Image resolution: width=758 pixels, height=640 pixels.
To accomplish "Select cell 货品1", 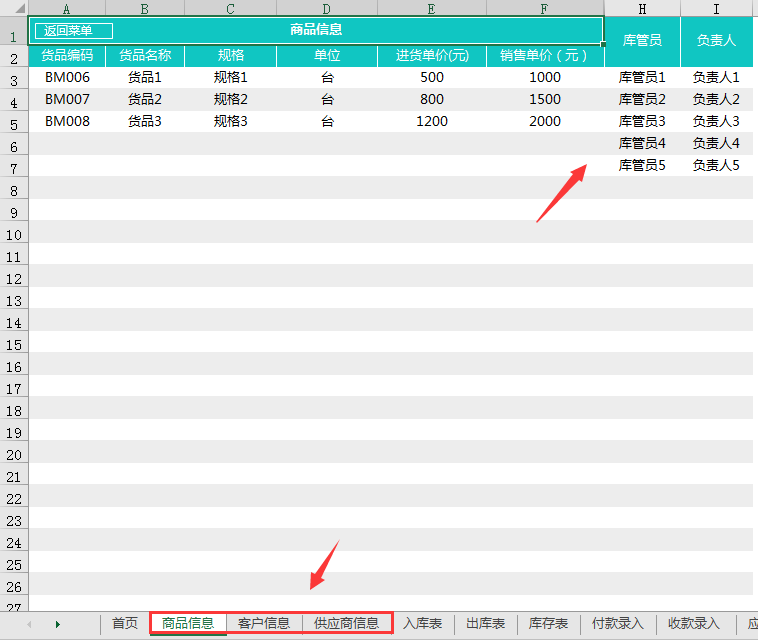I will point(145,77).
